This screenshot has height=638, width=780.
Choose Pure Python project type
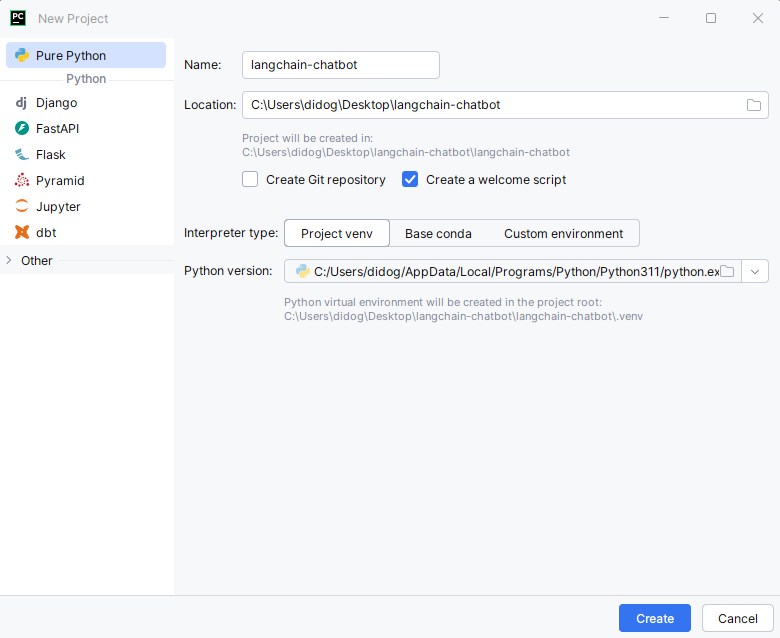point(86,55)
